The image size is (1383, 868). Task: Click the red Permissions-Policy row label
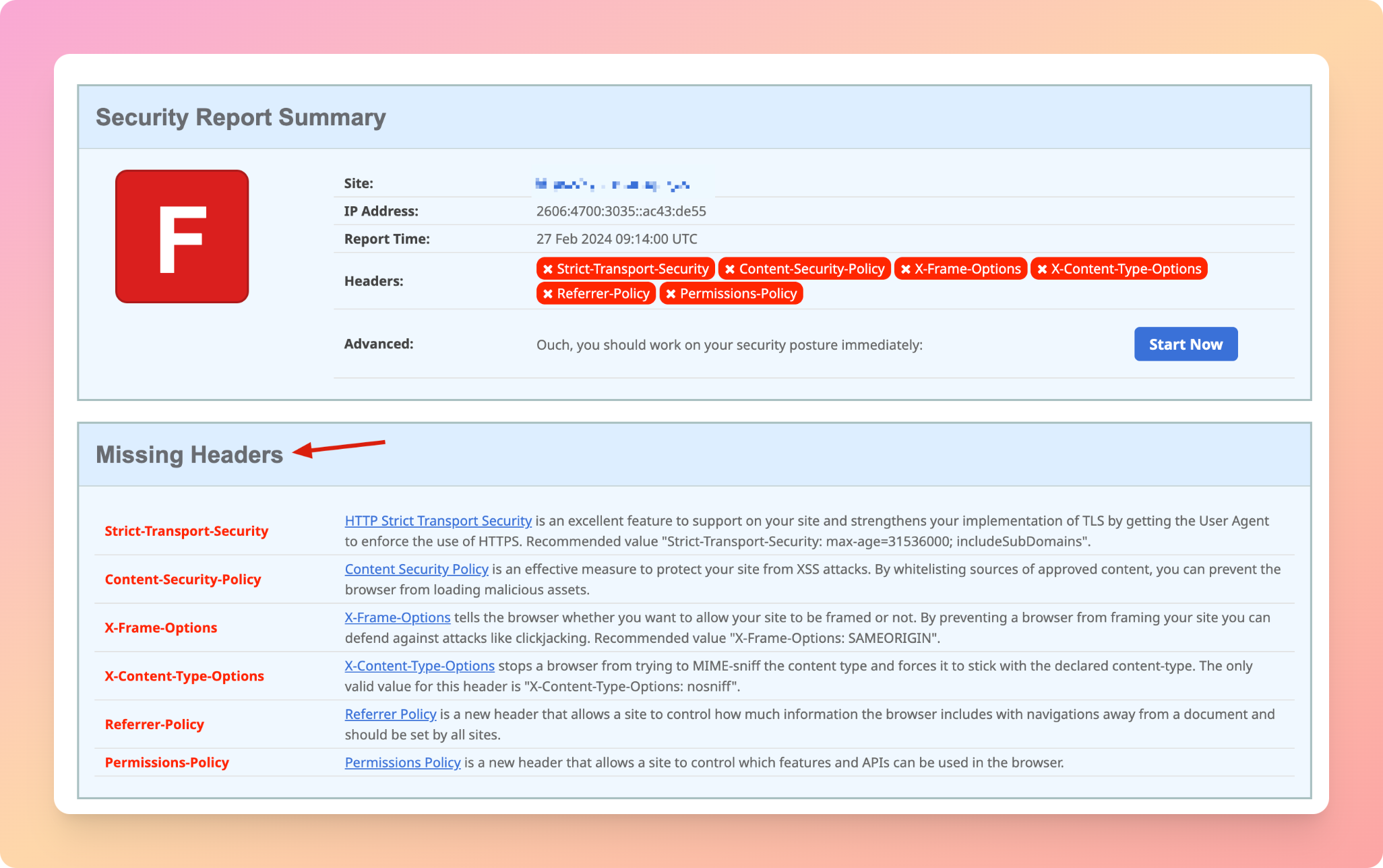[167, 763]
